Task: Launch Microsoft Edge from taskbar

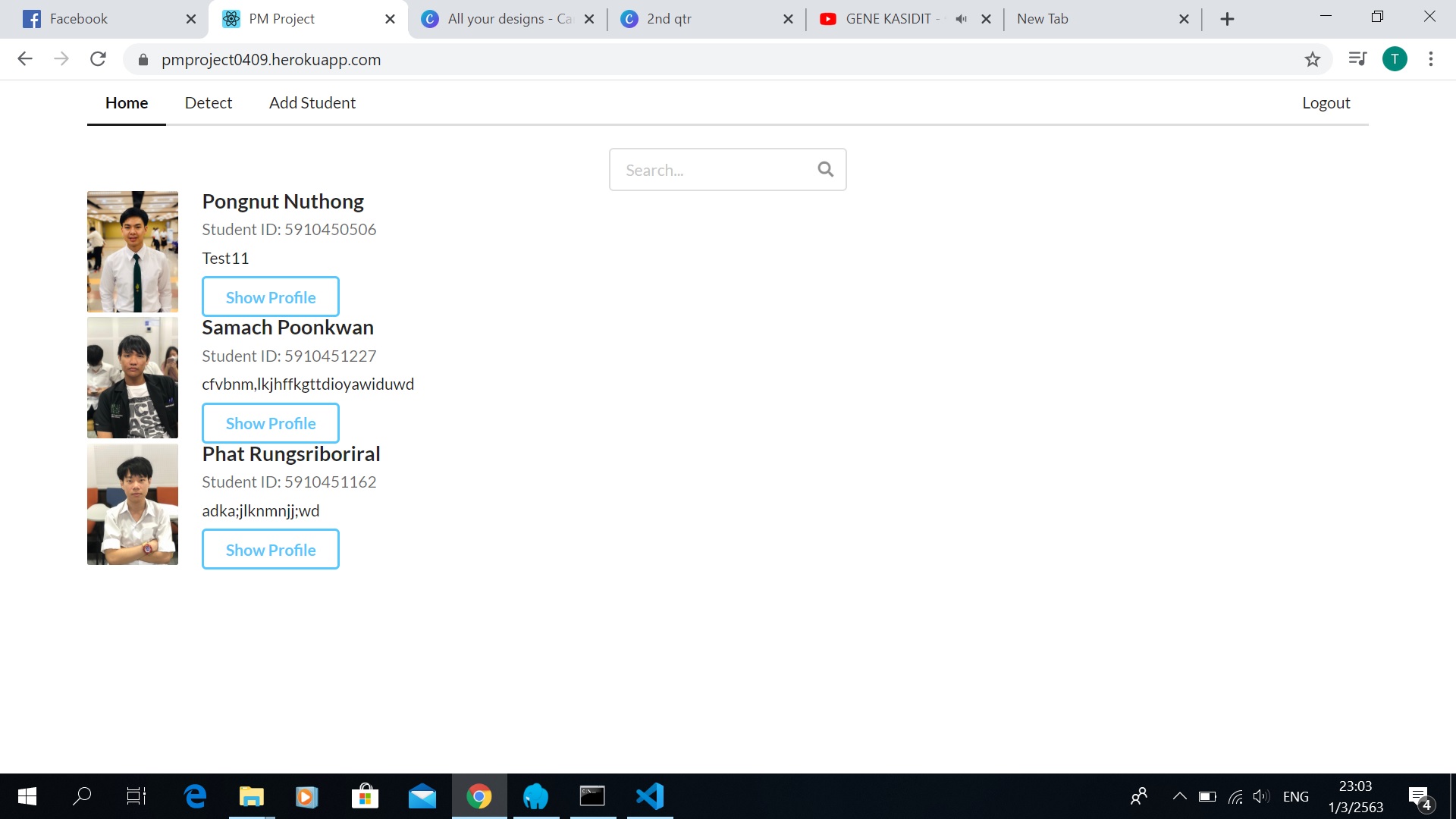Action: (195, 796)
